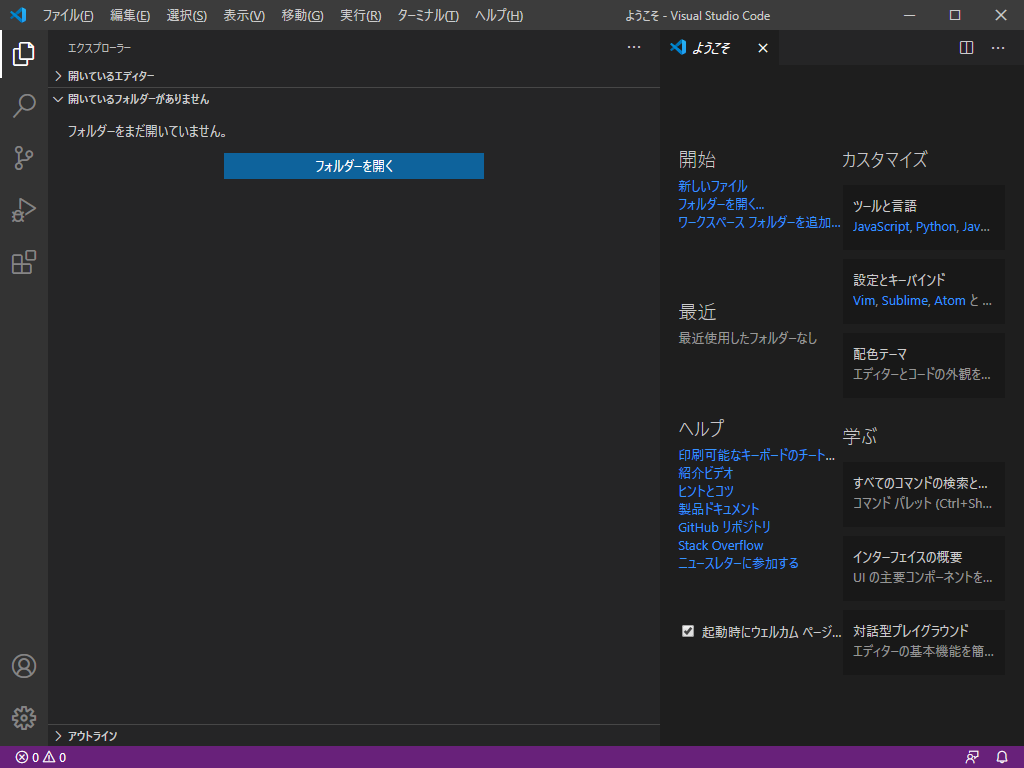Open the 実行(R) menu
1024x768 pixels.
[x=360, y=15]
